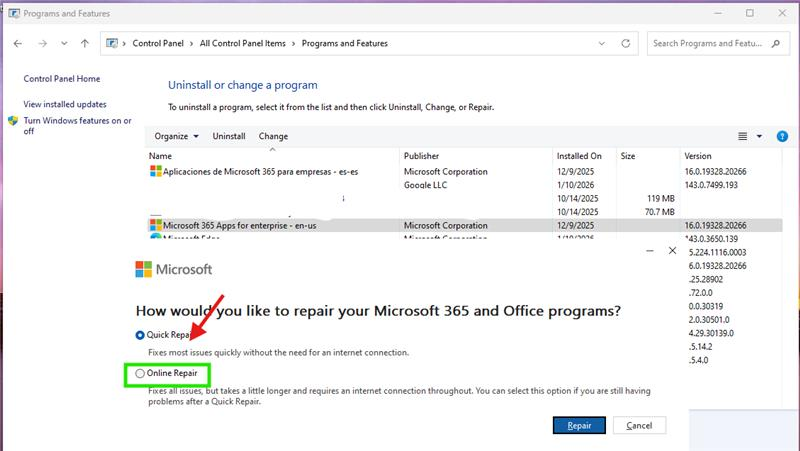Click the Cancel button
The height and width of the screenshot is (451, 800).
639,425
